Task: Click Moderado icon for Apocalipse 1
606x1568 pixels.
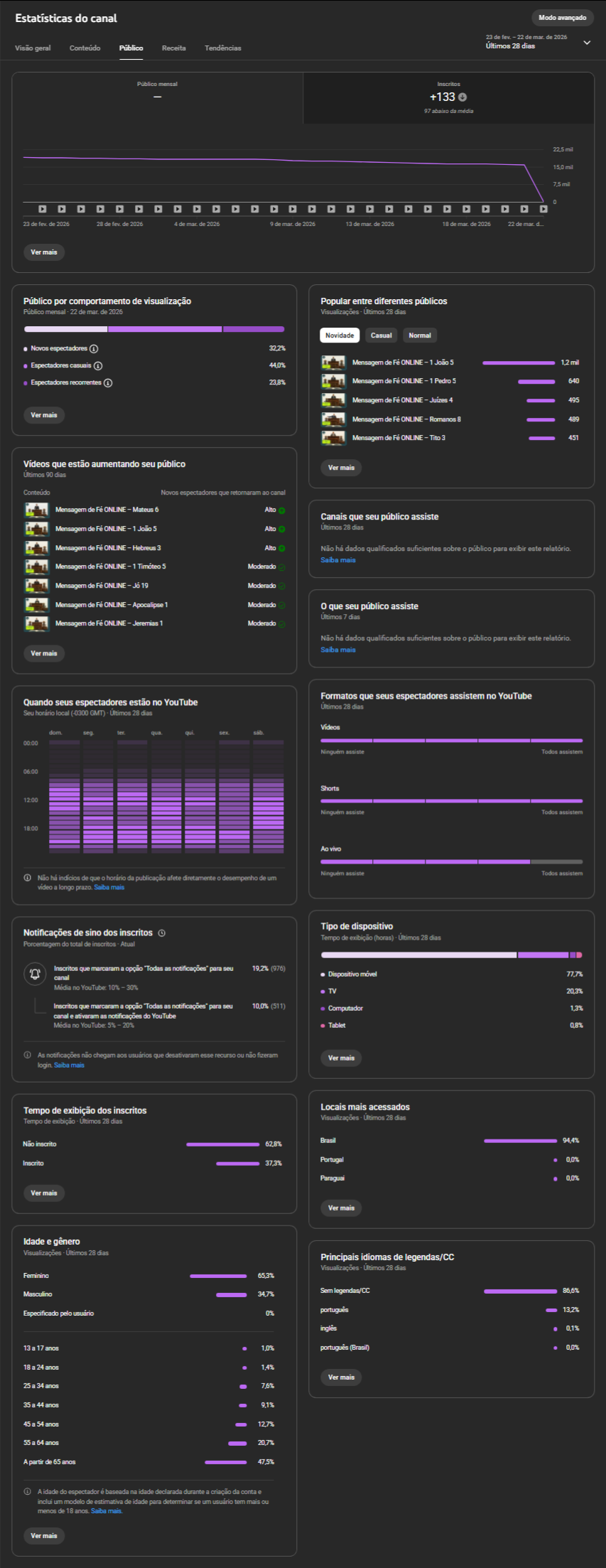Action: [282, 606]
